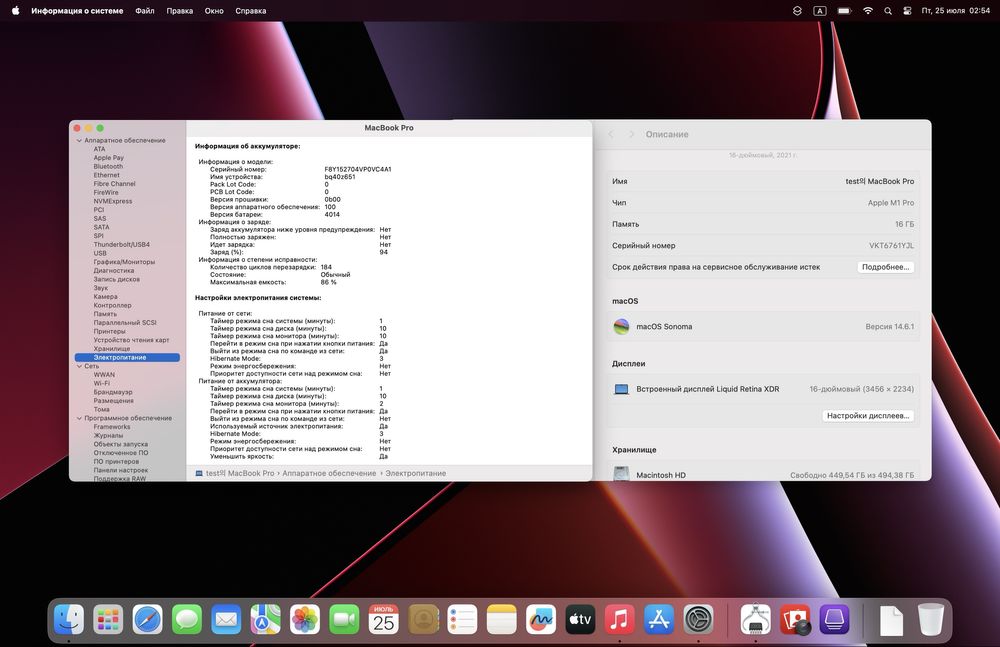The height and width of the screenshot is (647, 1000).
Task: Select Thunderbolt/USB4 in the sidebar
Action: click(x=122, y=244)
